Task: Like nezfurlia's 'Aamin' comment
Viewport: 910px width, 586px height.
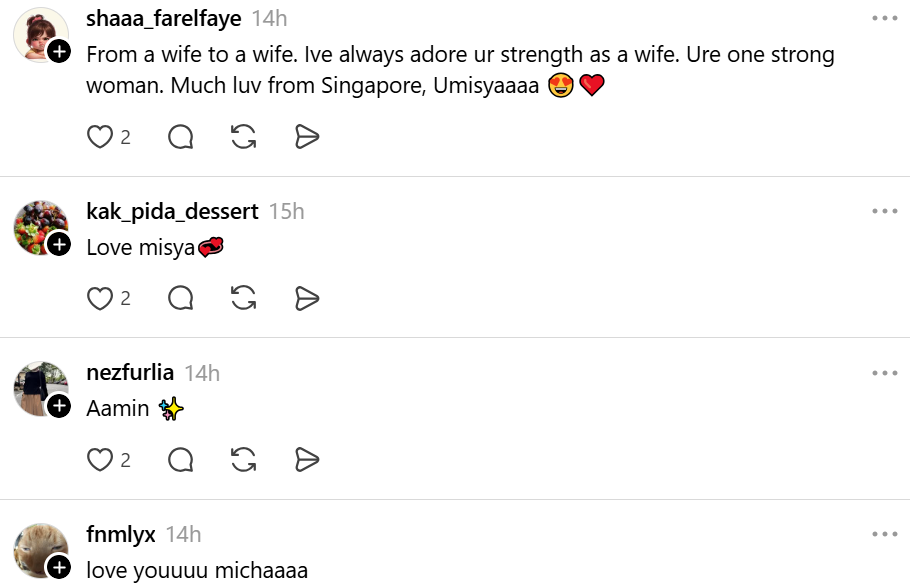Action: coord(100,460)
